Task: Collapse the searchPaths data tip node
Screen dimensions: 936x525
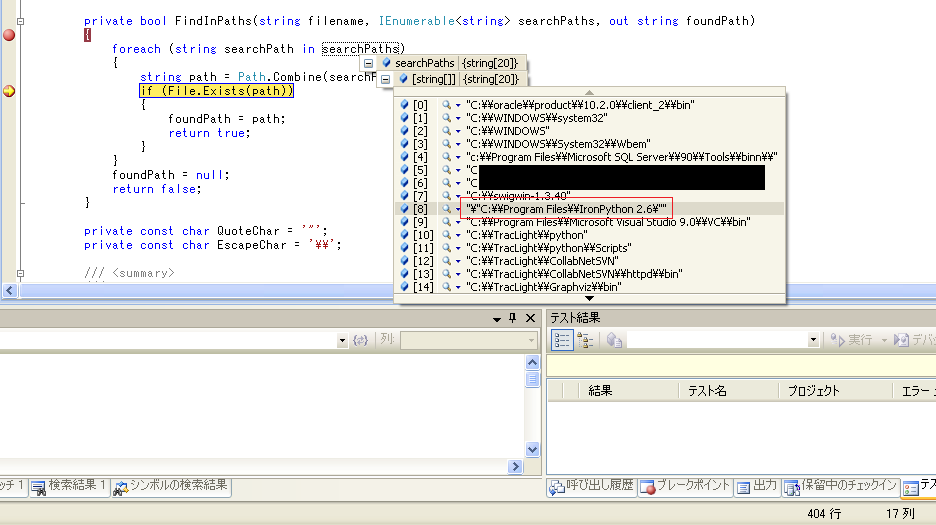Action: pos(368,63)
